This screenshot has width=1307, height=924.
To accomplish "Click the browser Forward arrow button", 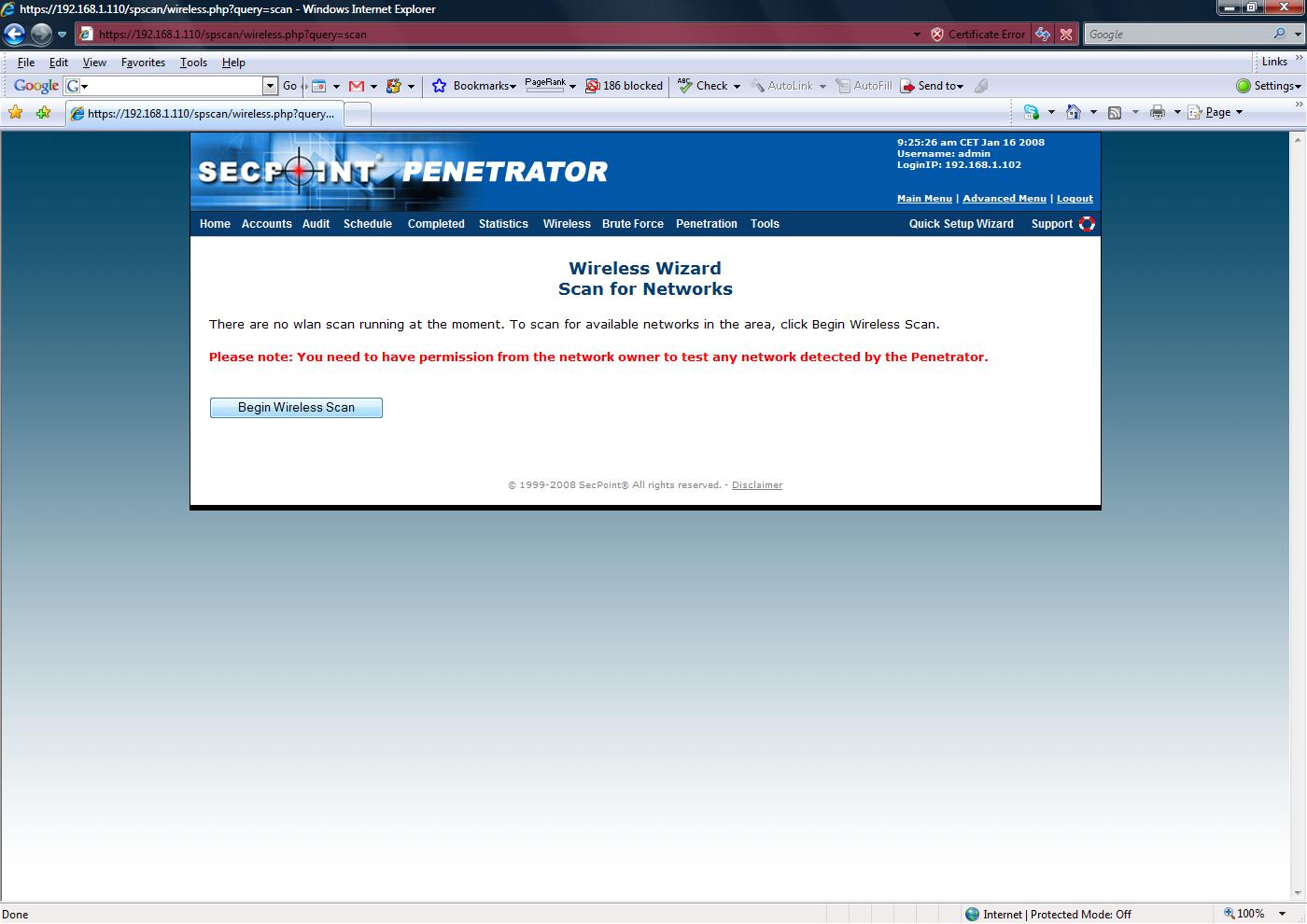I will tap(41, 35).
